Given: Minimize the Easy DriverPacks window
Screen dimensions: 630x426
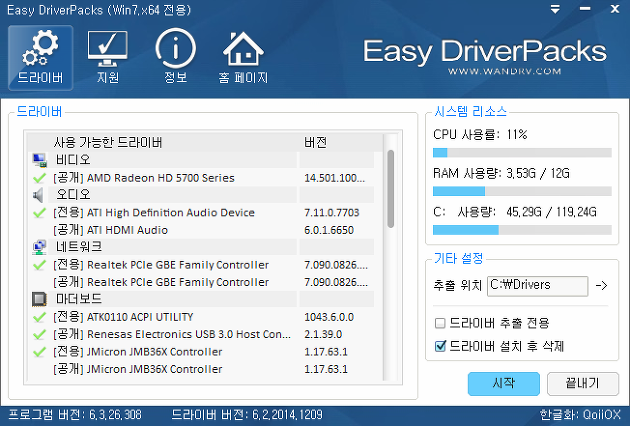Looking at the screenshot, I should 585,9.
